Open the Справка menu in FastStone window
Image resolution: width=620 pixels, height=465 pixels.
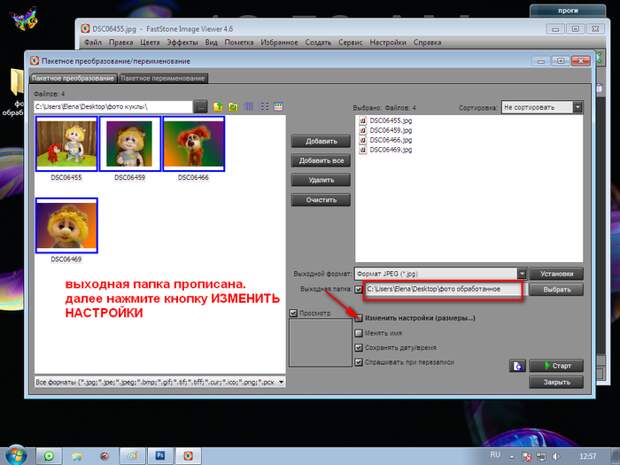(x=427, y=42)
